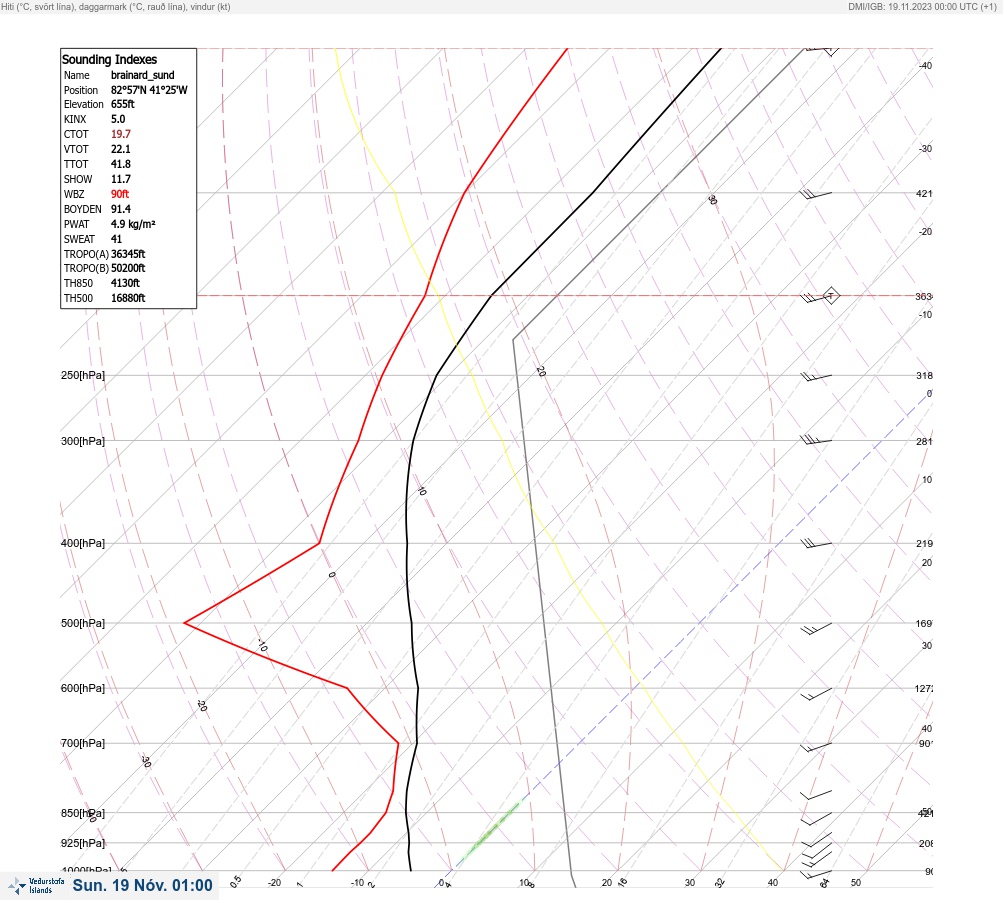Click the wind barb on 500 hPa line
The height and width of the screenshot is (900, 1003).
pyautogui.click(x=816, y=629)
